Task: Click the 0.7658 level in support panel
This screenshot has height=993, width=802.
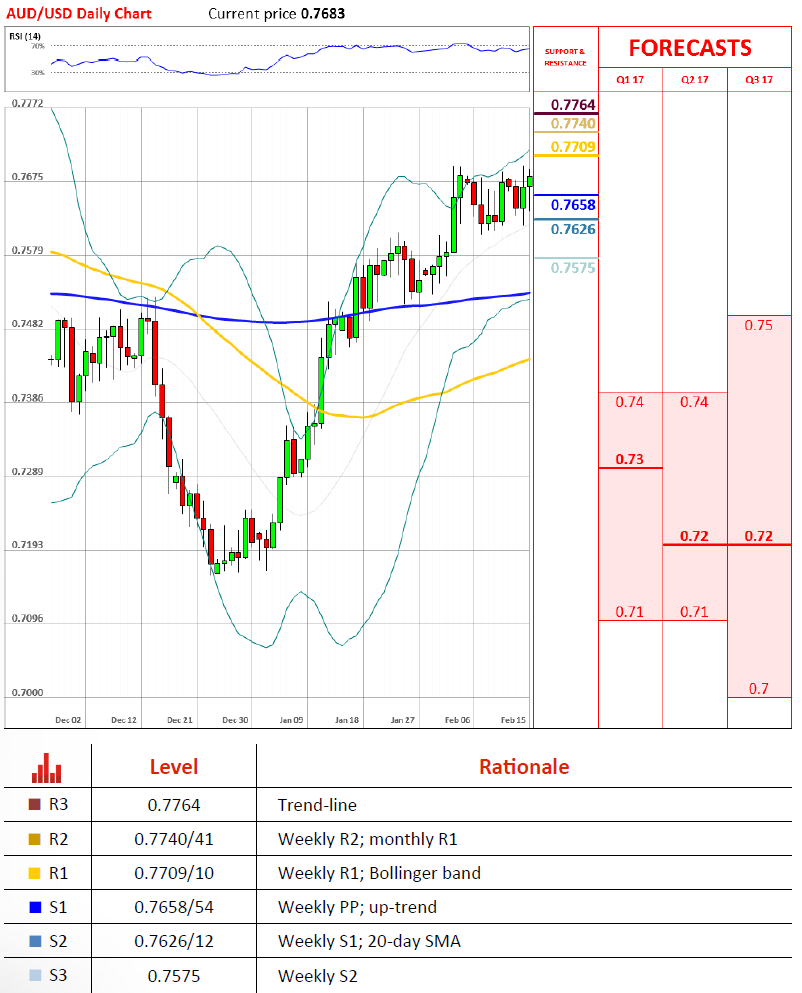Action: click(573, 205)
